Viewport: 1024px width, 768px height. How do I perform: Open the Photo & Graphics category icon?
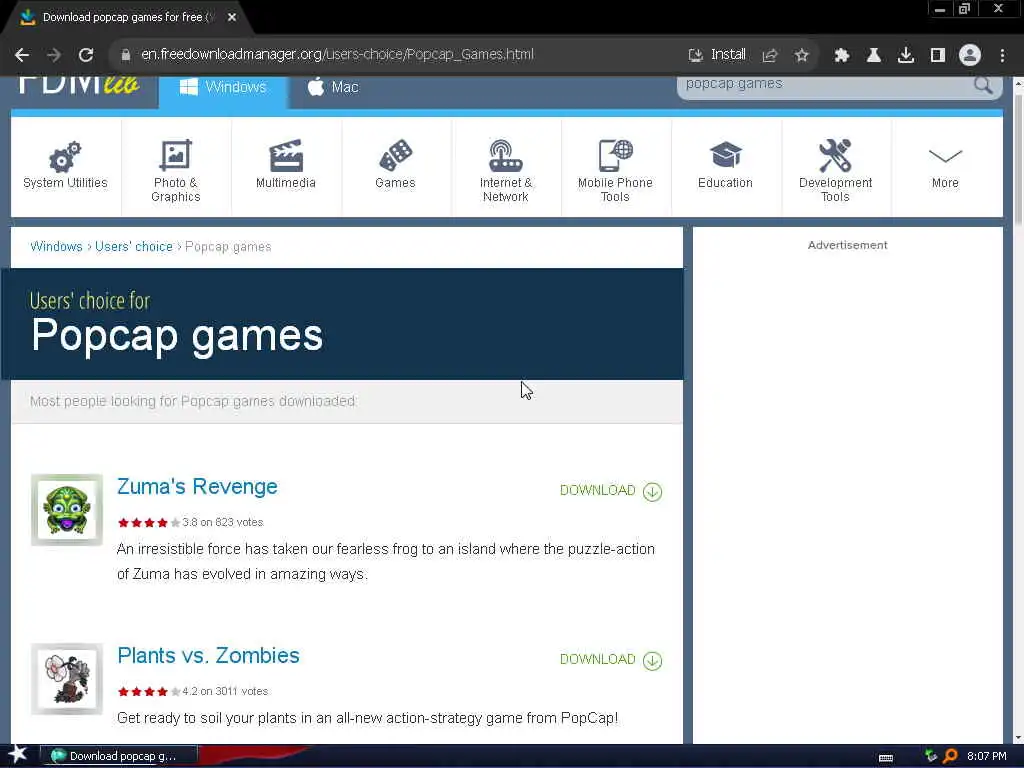(x=176, y=170)
